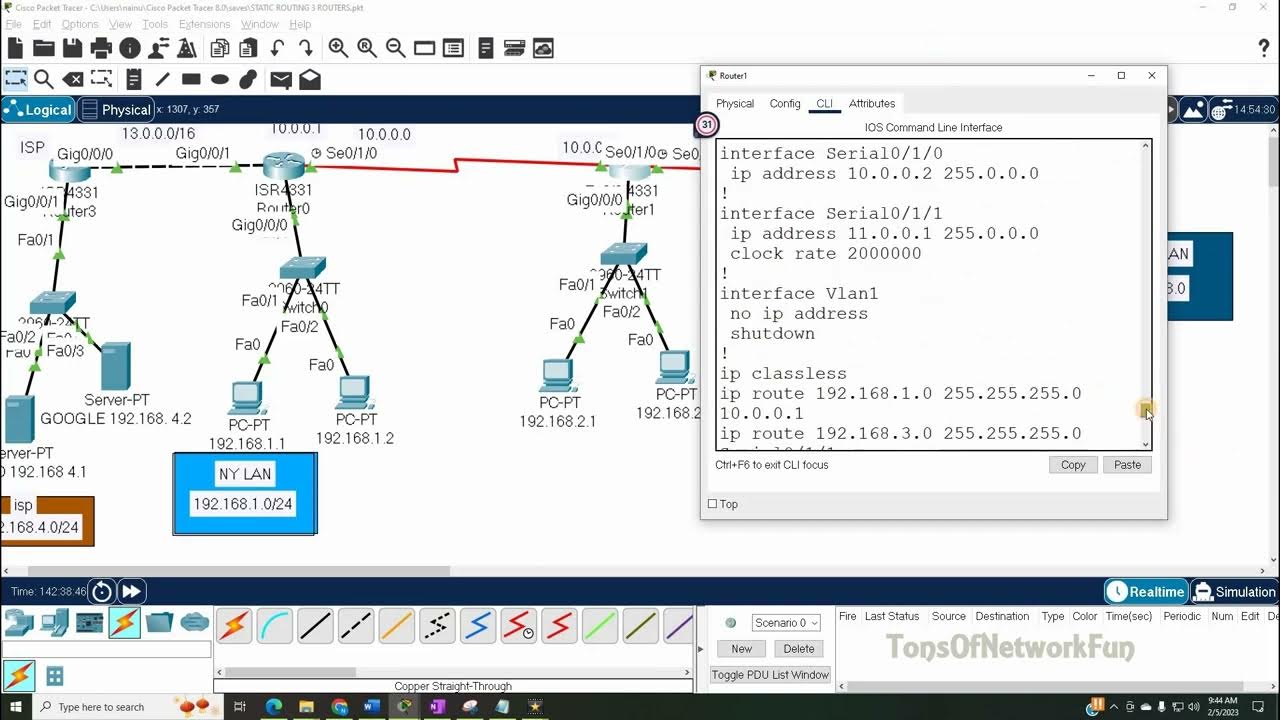
Task: Open the custom devices dialog icon
Action: coord(453,48)
